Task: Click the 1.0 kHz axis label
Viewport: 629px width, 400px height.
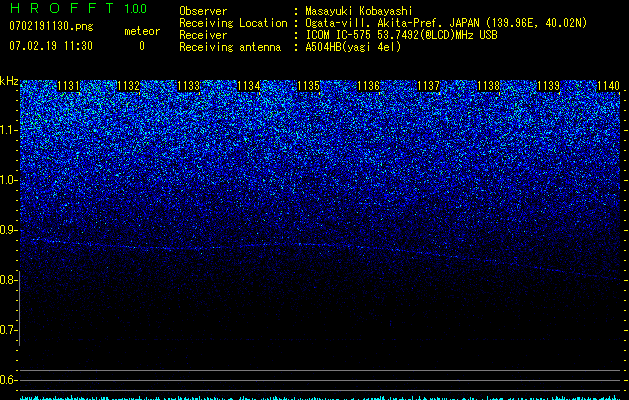Action: click(9, 181)
